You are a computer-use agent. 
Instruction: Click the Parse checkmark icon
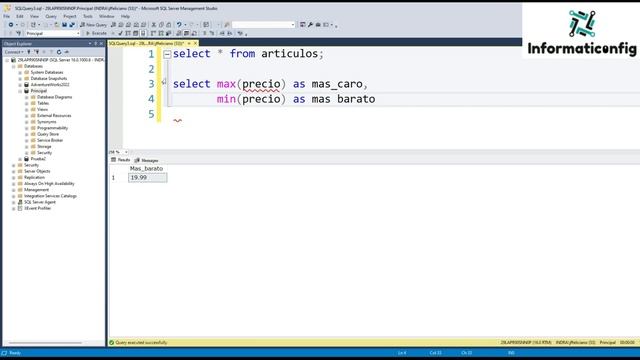click(120, 33)
